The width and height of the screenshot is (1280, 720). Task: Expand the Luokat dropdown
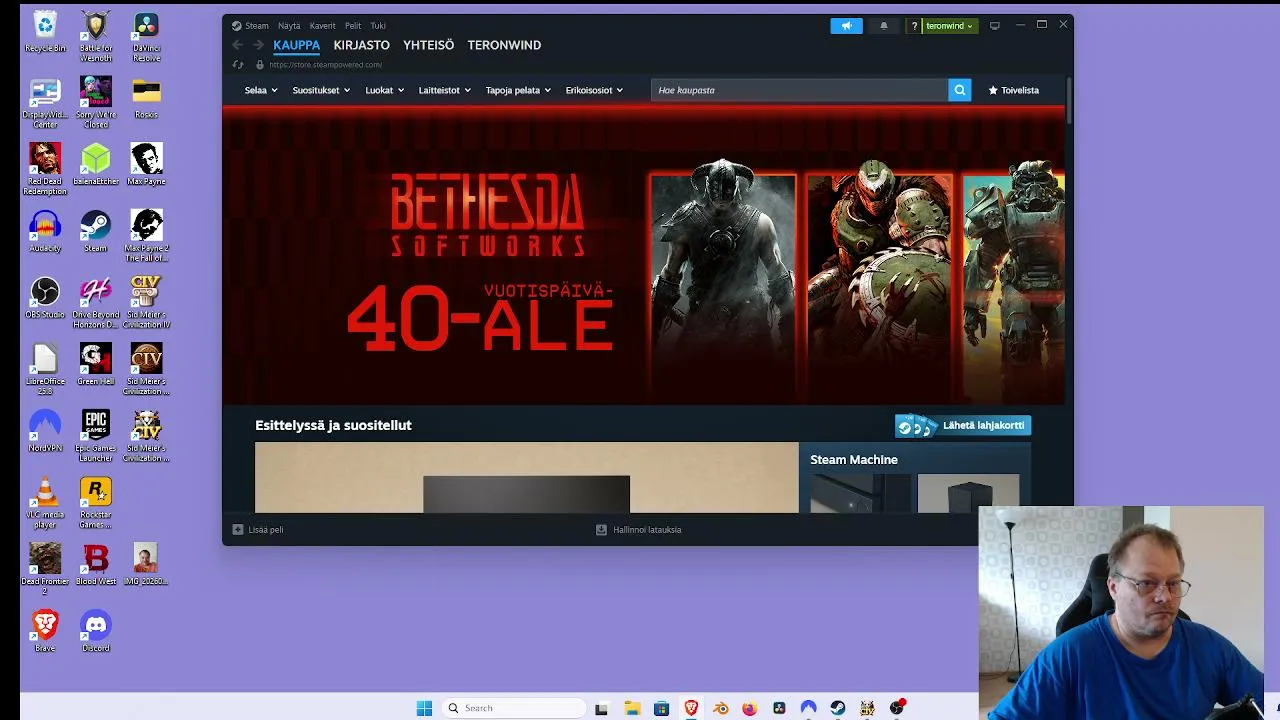tap(385, 90)
